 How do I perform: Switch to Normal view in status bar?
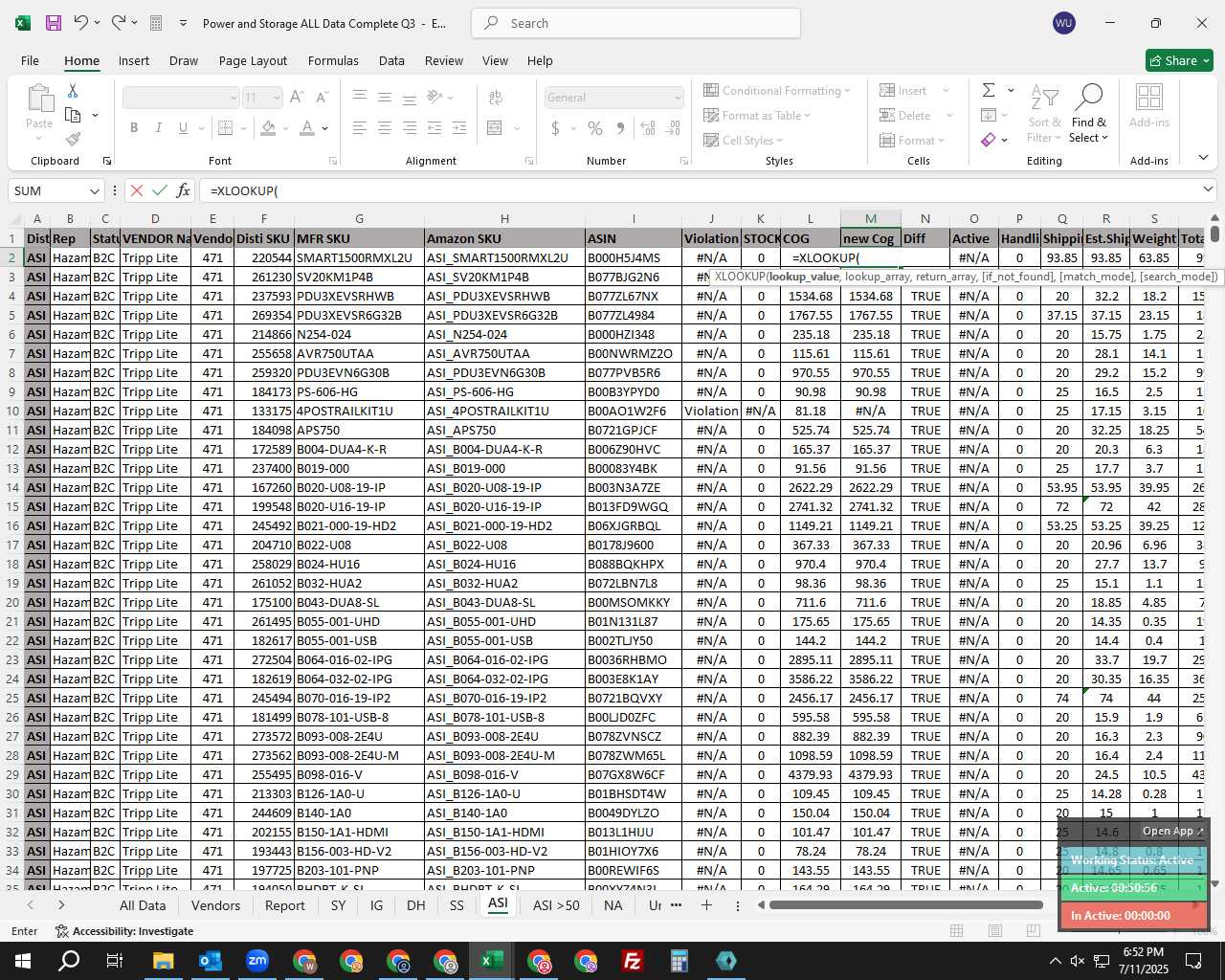tap(956, 930)
